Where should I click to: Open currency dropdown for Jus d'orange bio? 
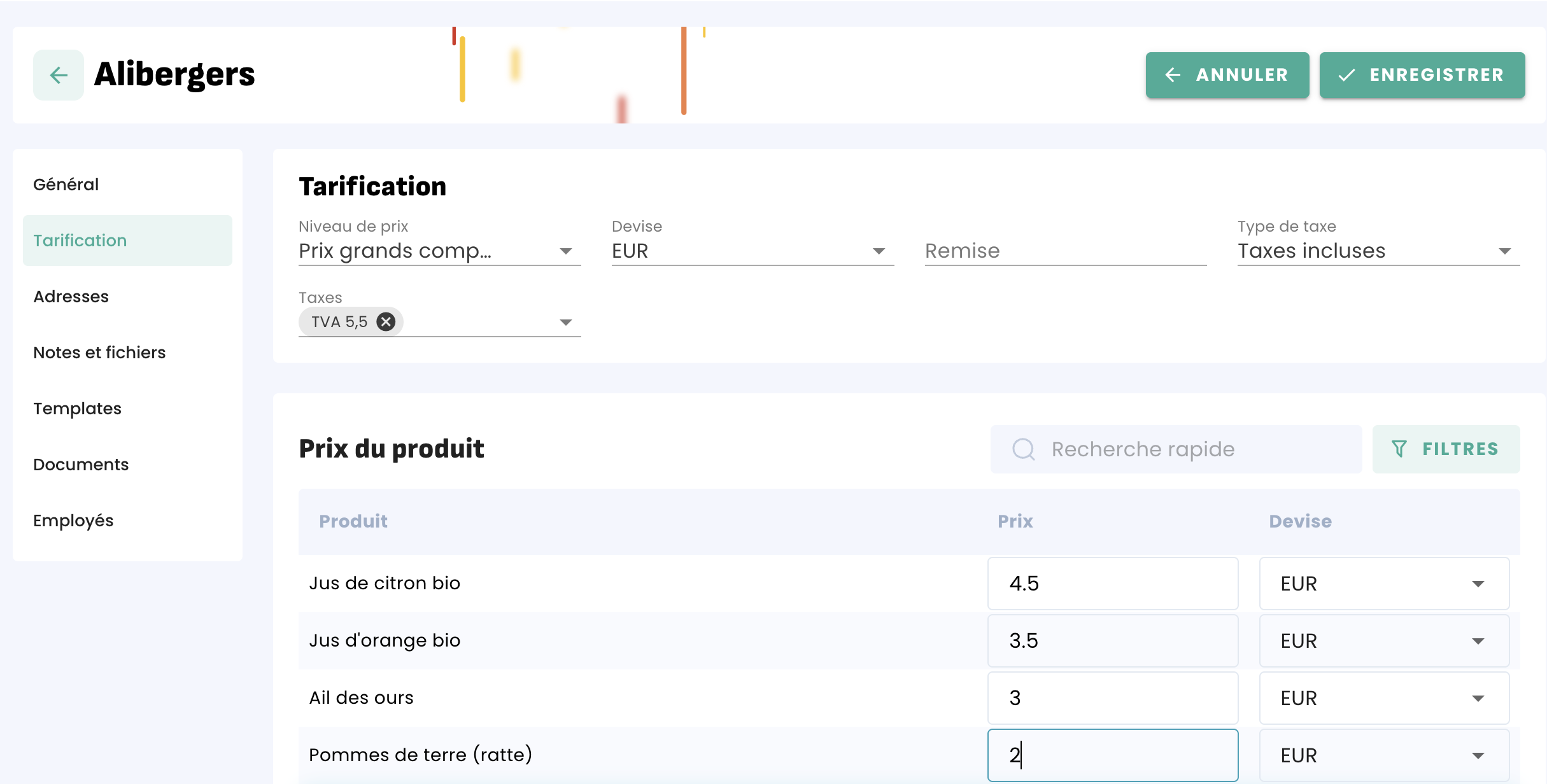pos(1383,641)
